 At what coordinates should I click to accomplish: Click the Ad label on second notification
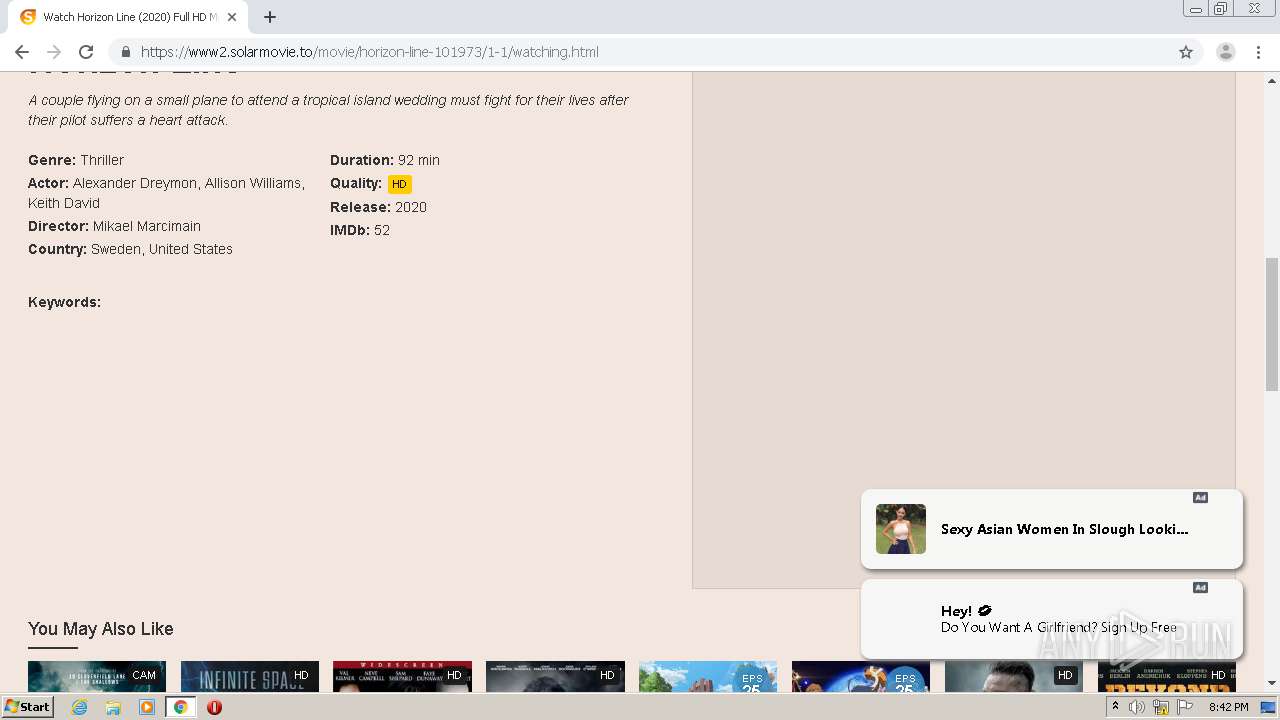coord(1200,588)
